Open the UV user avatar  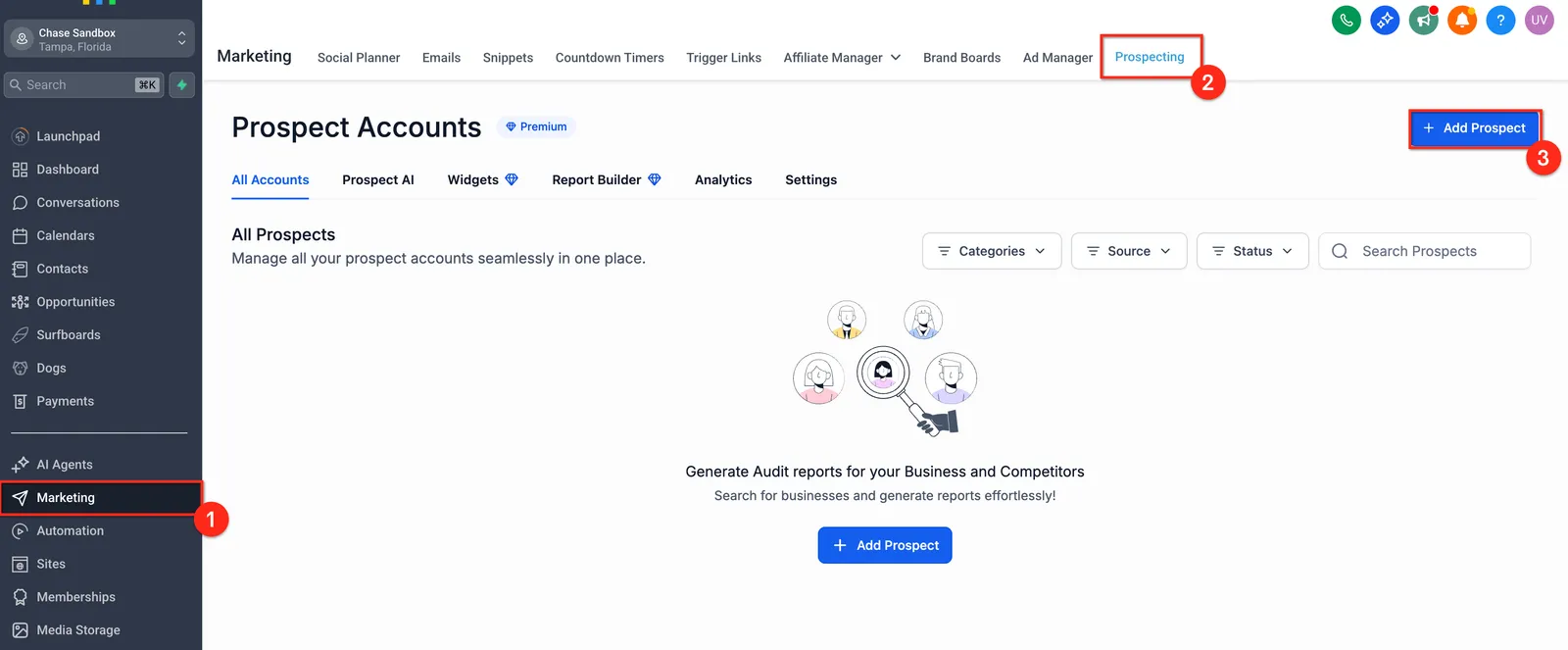(x=1540, y=20)
